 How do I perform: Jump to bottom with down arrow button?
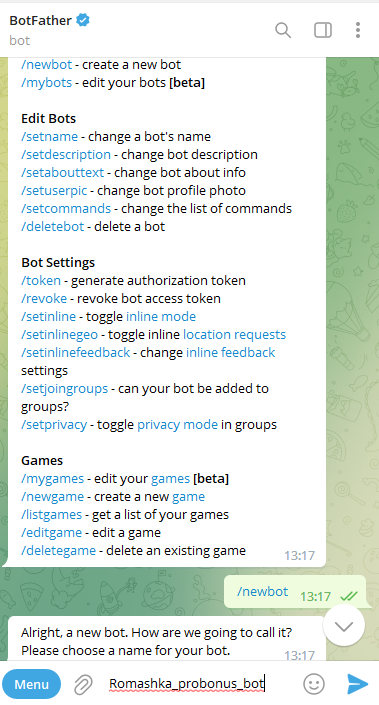point(344,626)
